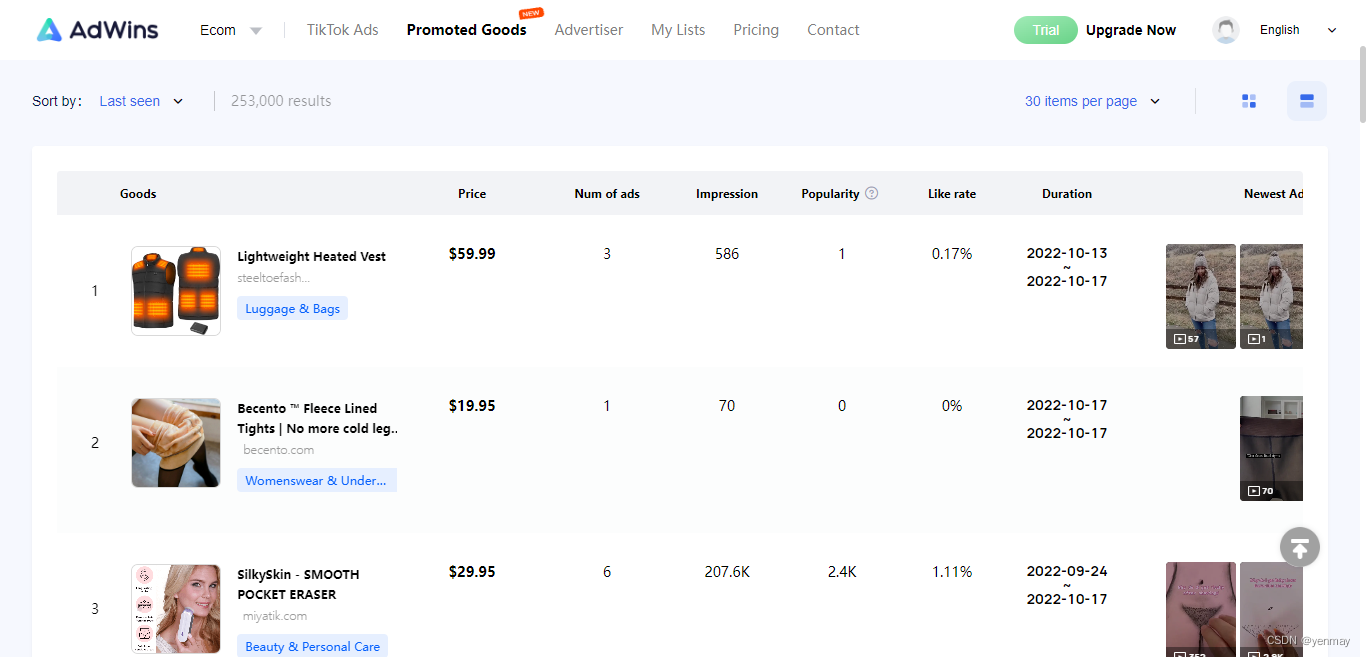Viewport: 1366px width, 657px height.
Task: Click the Goods column header
Action: point(138,194)
